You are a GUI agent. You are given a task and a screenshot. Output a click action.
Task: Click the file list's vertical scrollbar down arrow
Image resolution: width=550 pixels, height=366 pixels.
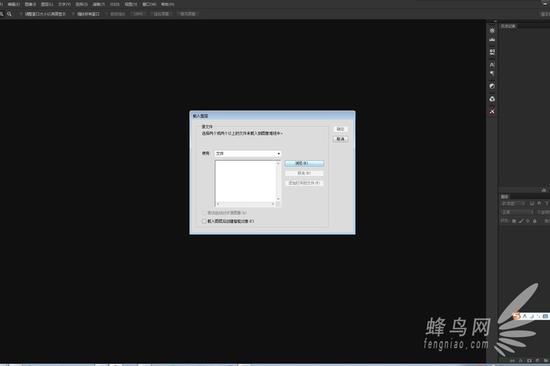(278, 199)
